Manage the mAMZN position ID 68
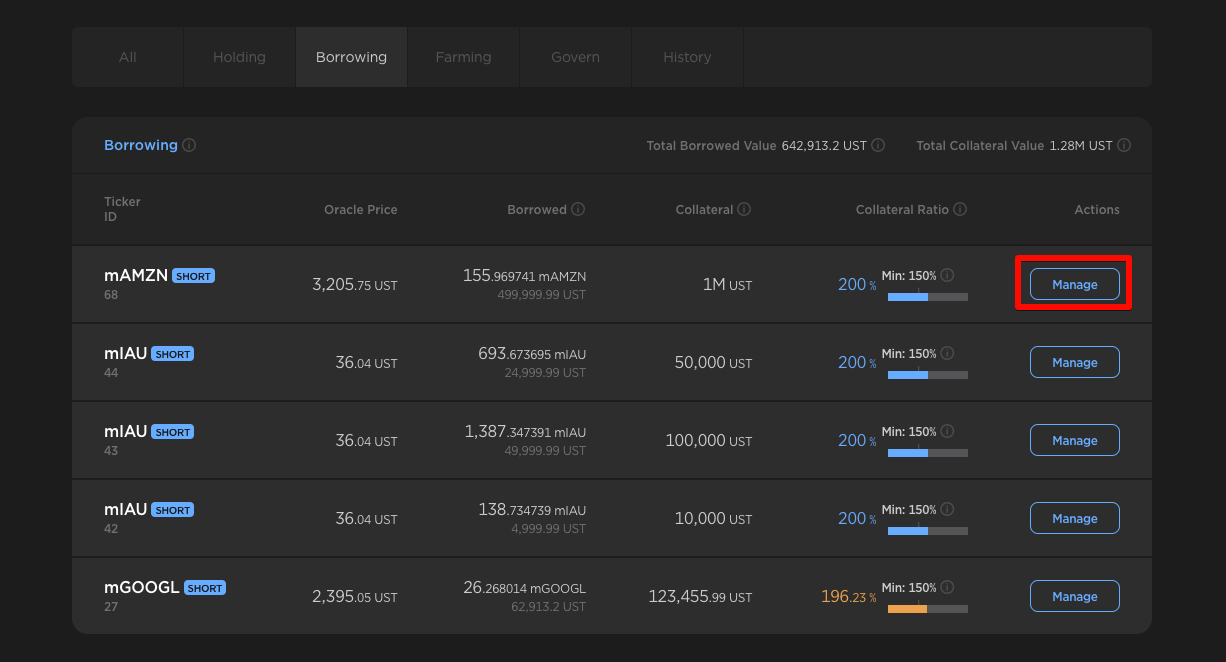Screen dimensions: 1226x662 (x=1074, y=284)
